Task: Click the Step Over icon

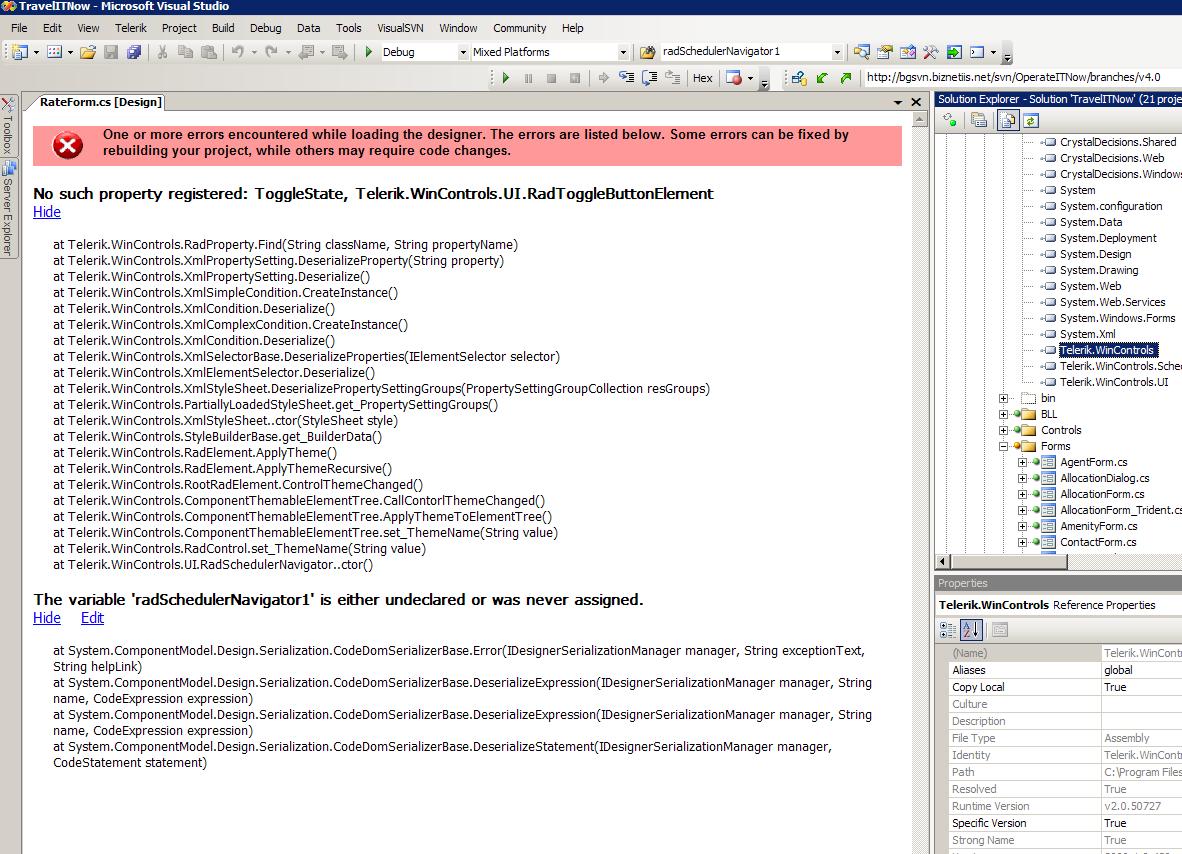Action: (x=650, y=78)
